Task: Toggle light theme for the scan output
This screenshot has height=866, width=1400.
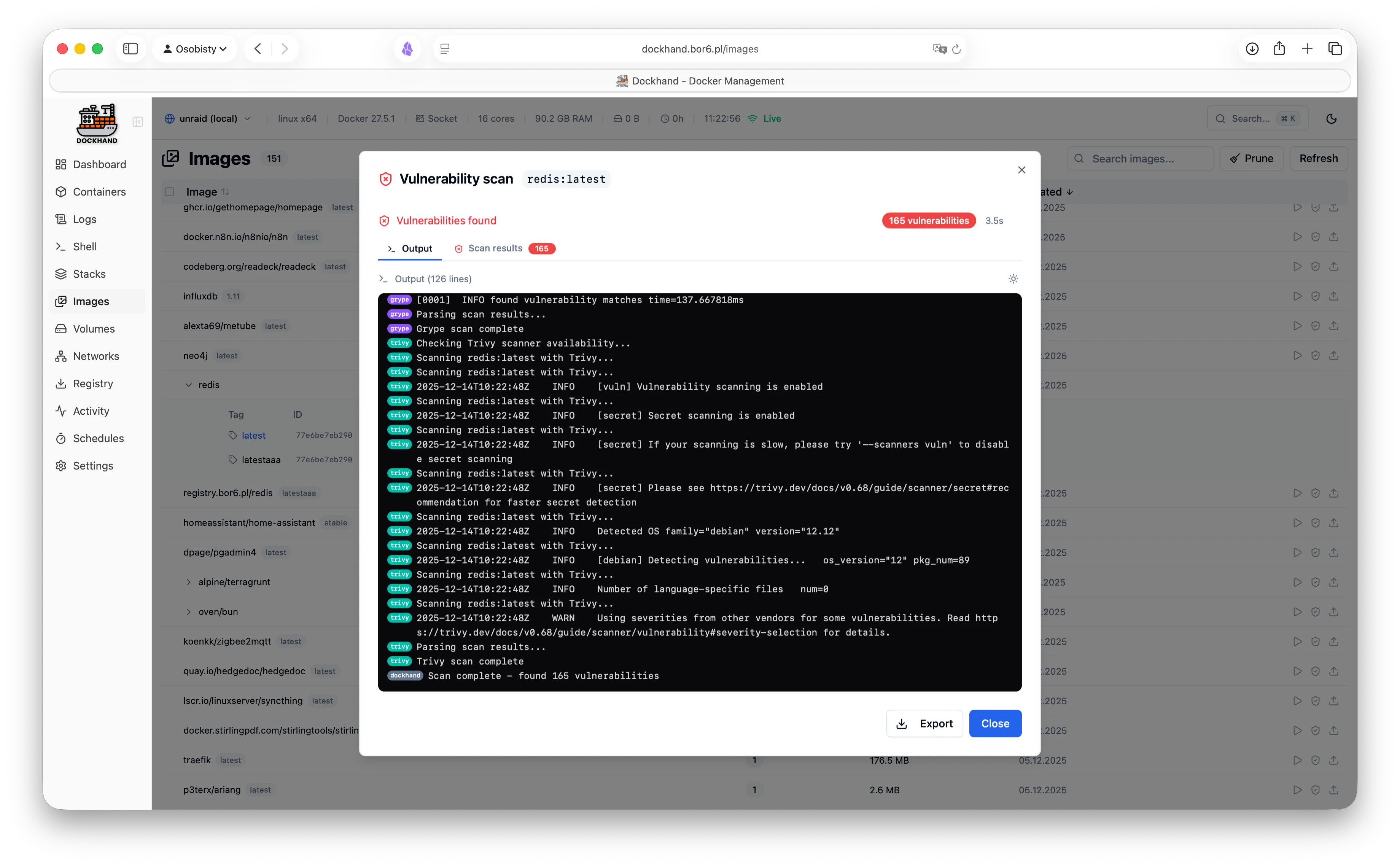Action: point(1013,279)
